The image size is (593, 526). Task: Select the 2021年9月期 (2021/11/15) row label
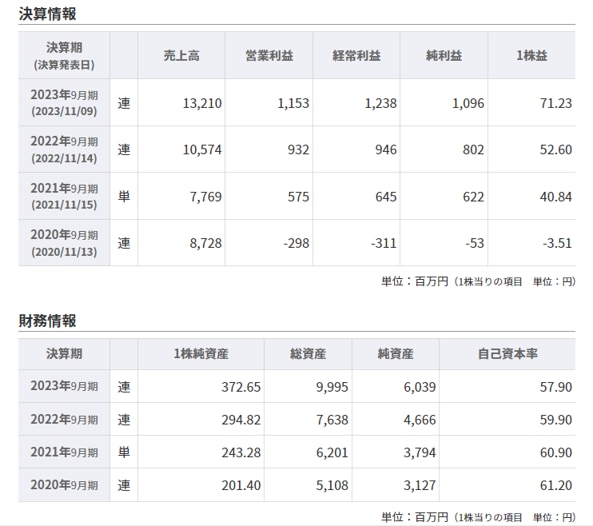point(64,196)
